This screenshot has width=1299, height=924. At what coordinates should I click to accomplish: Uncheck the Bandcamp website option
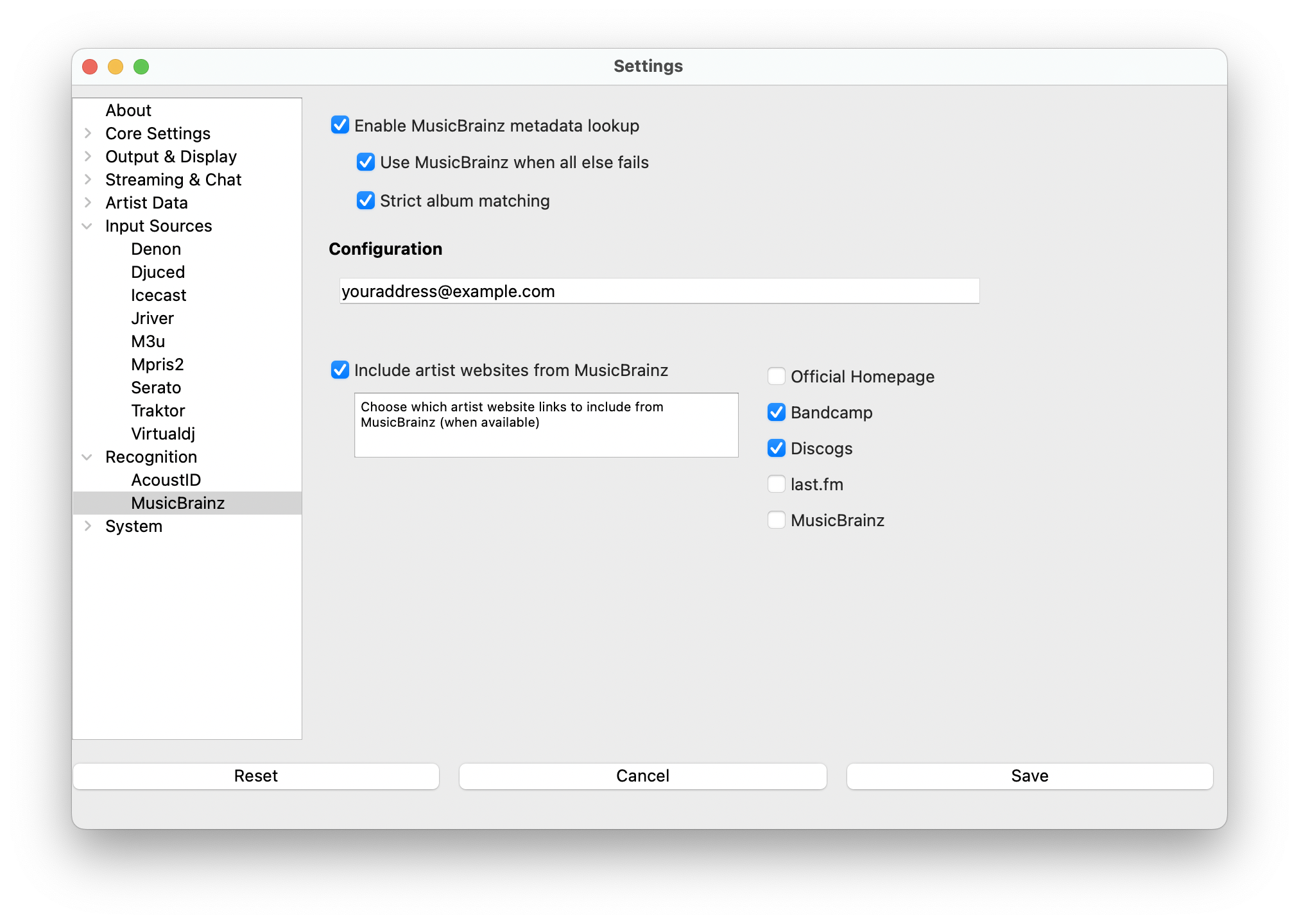[777, 412]
